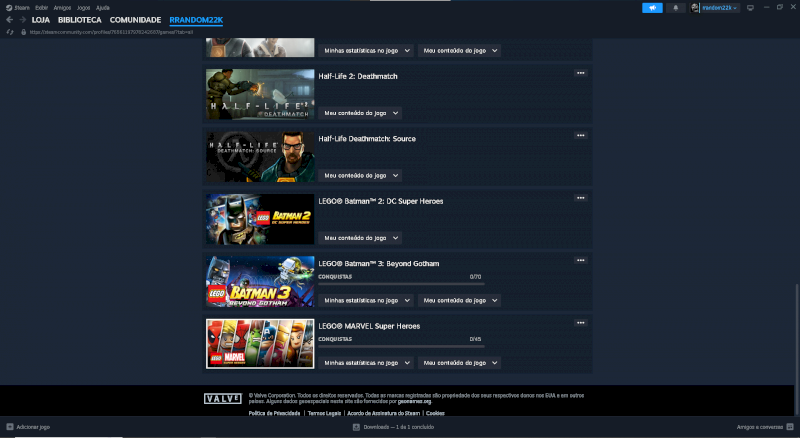Image resolution: width=800 pixels, height=438 pixels.
Task: Open options for LEGO MARVEL Super Heroes
Action: point(581,323)
